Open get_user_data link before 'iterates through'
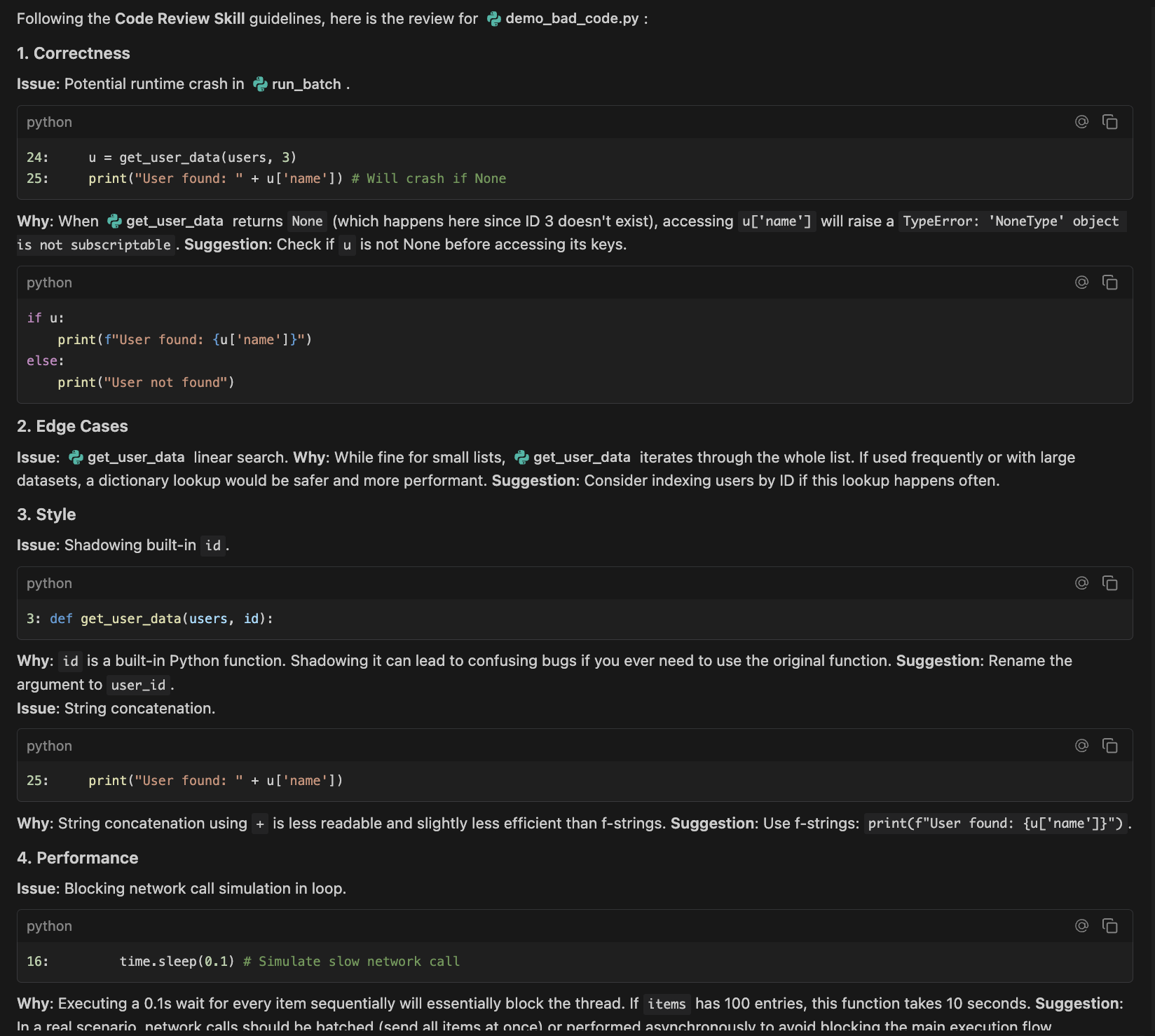Screen dimensions: 1155x1036 (581, 458)
